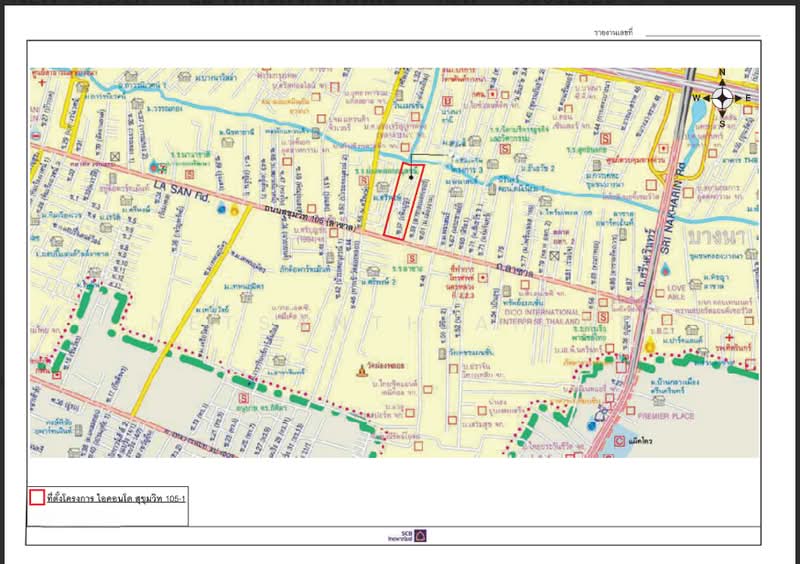Click the compass rose on the map
This screenshot has height=564, width=800.
point(722,97)
